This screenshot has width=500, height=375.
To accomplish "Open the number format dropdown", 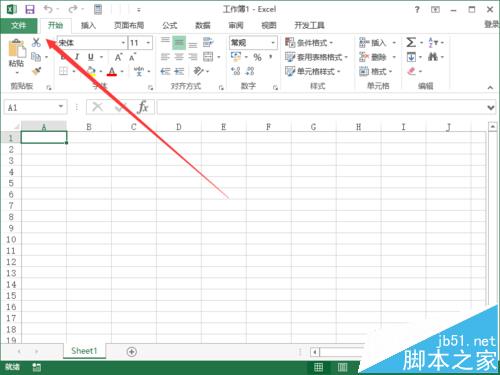I will tap(273, 43).
